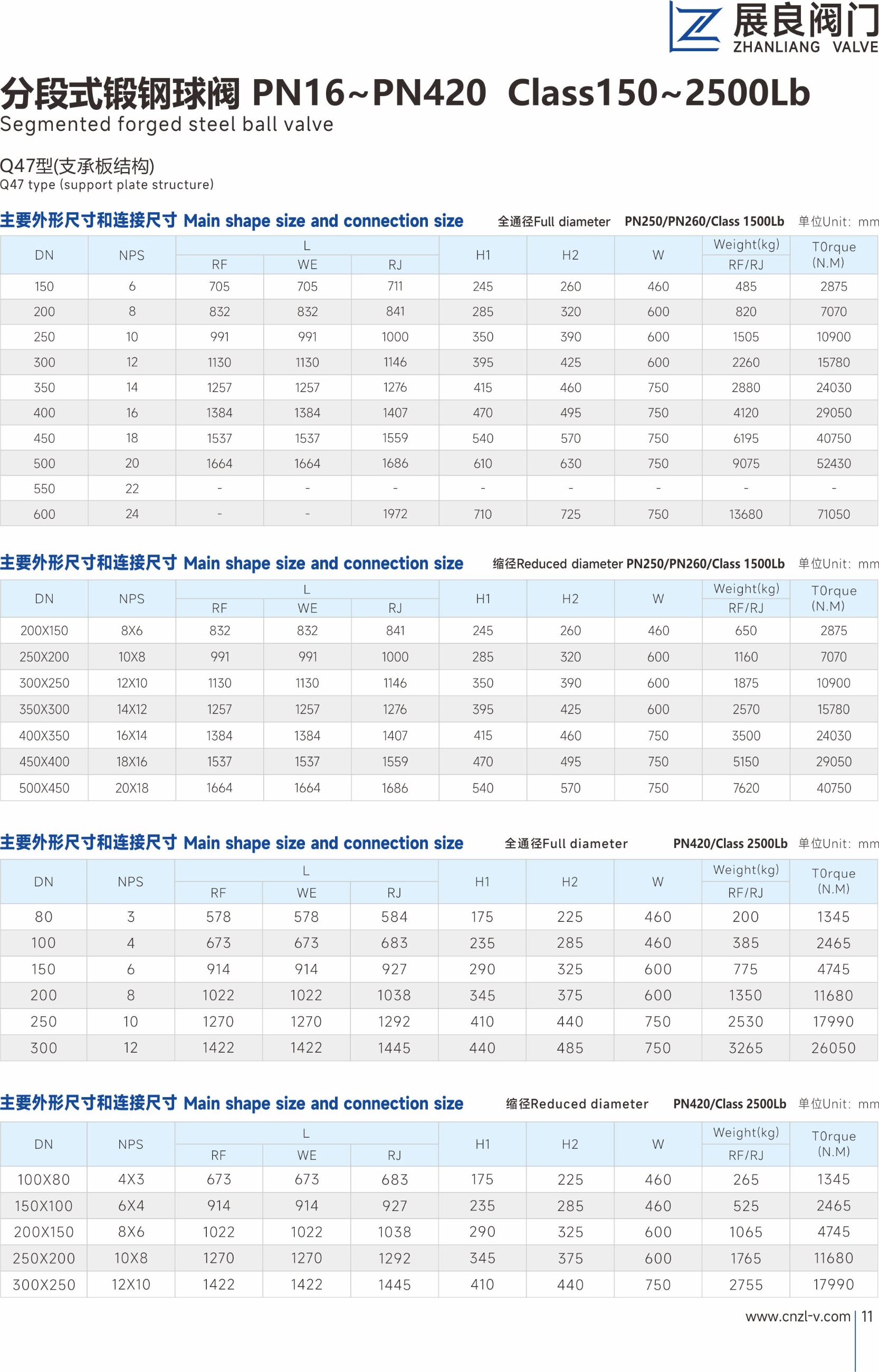Click the NPS cell 6X4
Image resolution: width=879 pixels, height=1372 pixels.
(131, 1206)
